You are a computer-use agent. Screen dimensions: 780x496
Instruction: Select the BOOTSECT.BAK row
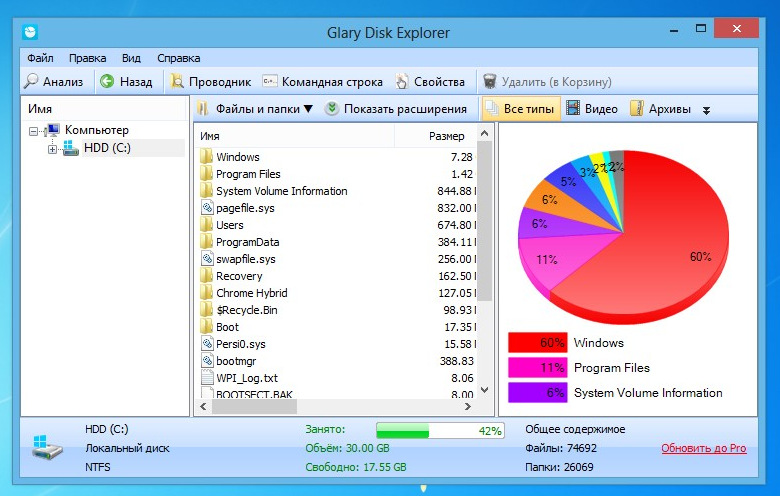tap(336, 394)
